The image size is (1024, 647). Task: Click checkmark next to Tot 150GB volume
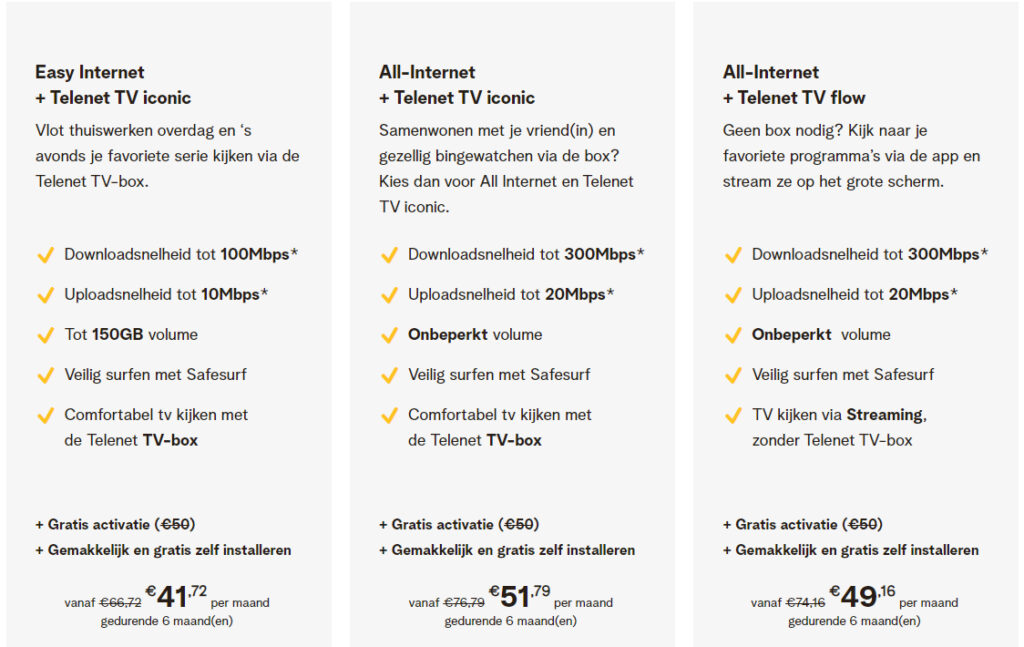(x=46, y=336)
